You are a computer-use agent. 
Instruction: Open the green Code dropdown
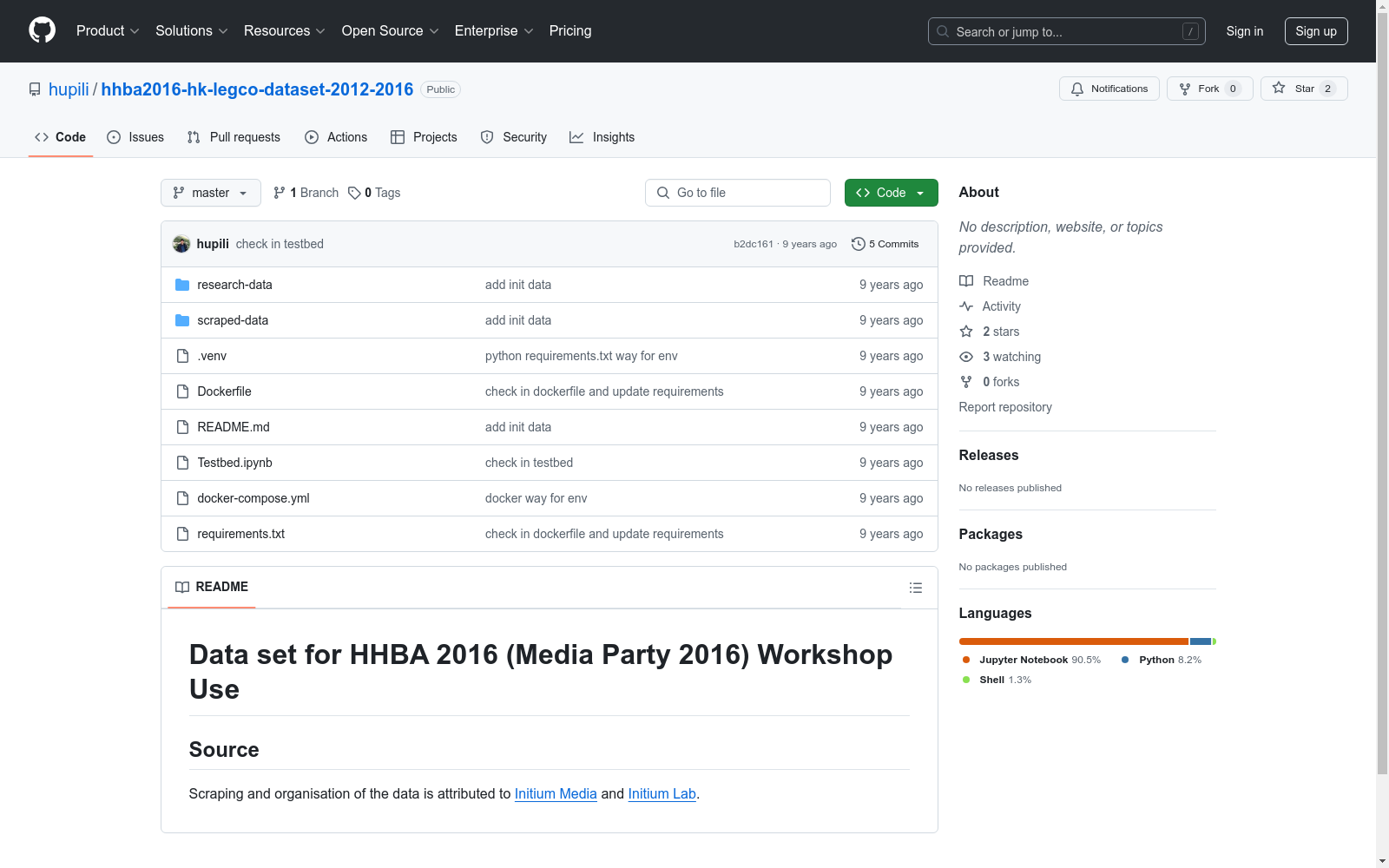(x=891, y=193)
